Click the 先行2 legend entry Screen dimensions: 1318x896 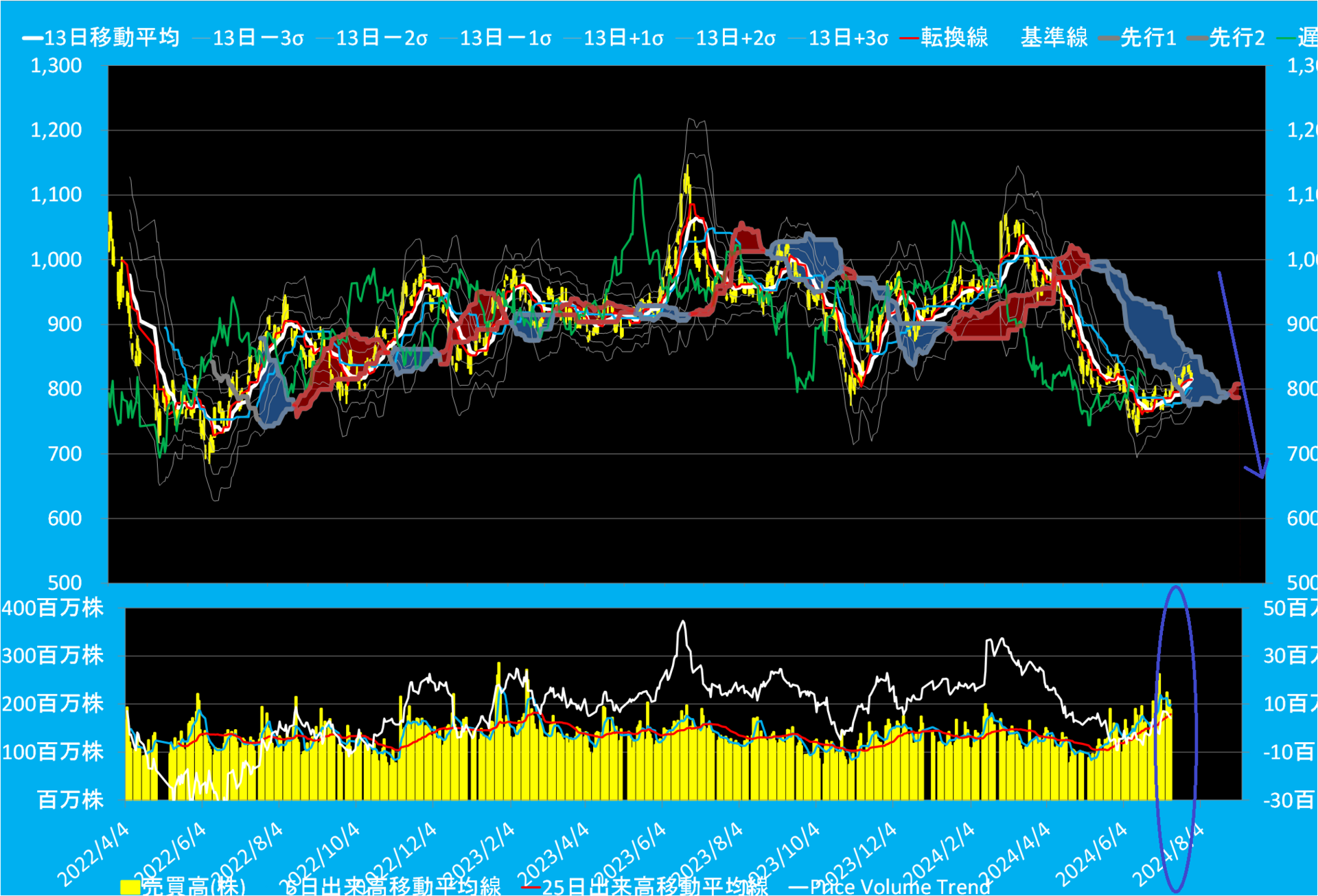1226,37
